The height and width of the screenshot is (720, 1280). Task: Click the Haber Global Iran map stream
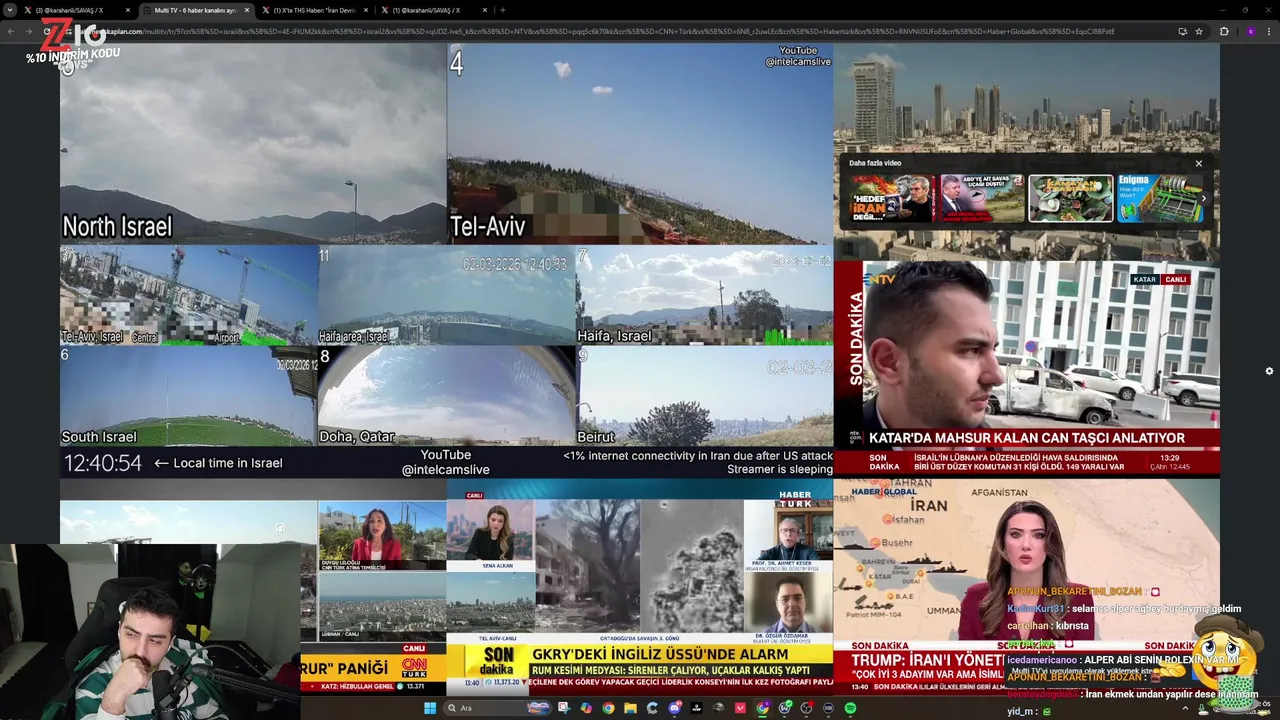click(x=1027, y=586)
